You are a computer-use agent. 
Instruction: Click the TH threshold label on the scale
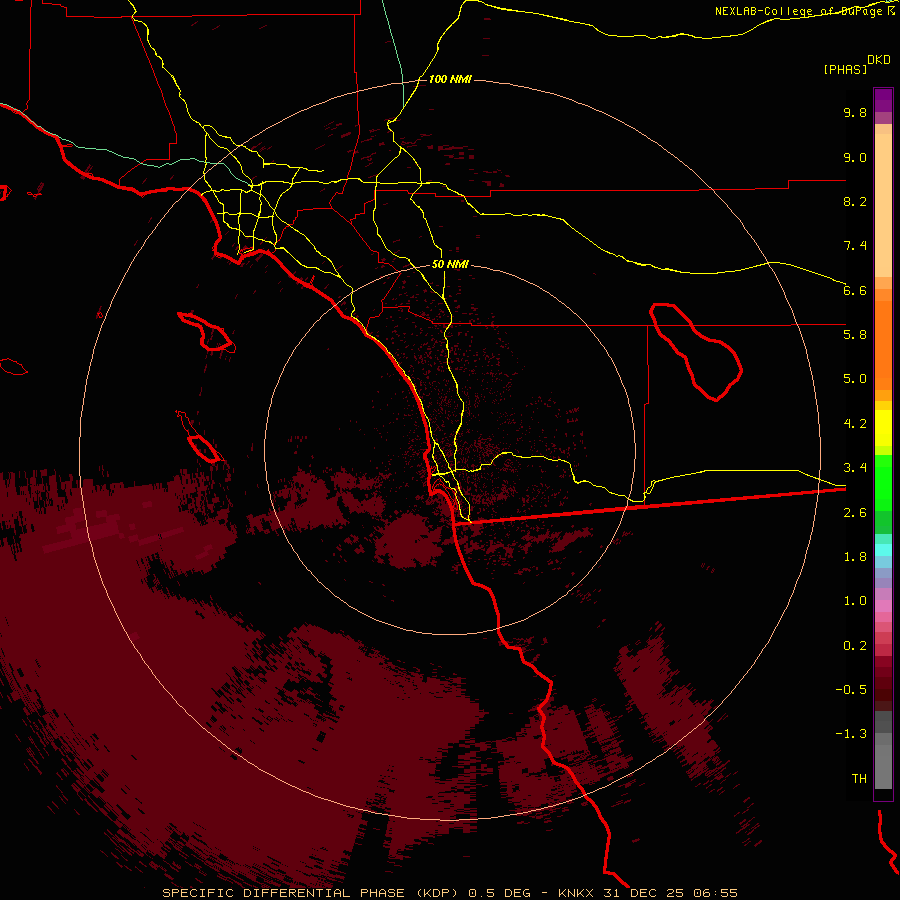tap(859, 779)
